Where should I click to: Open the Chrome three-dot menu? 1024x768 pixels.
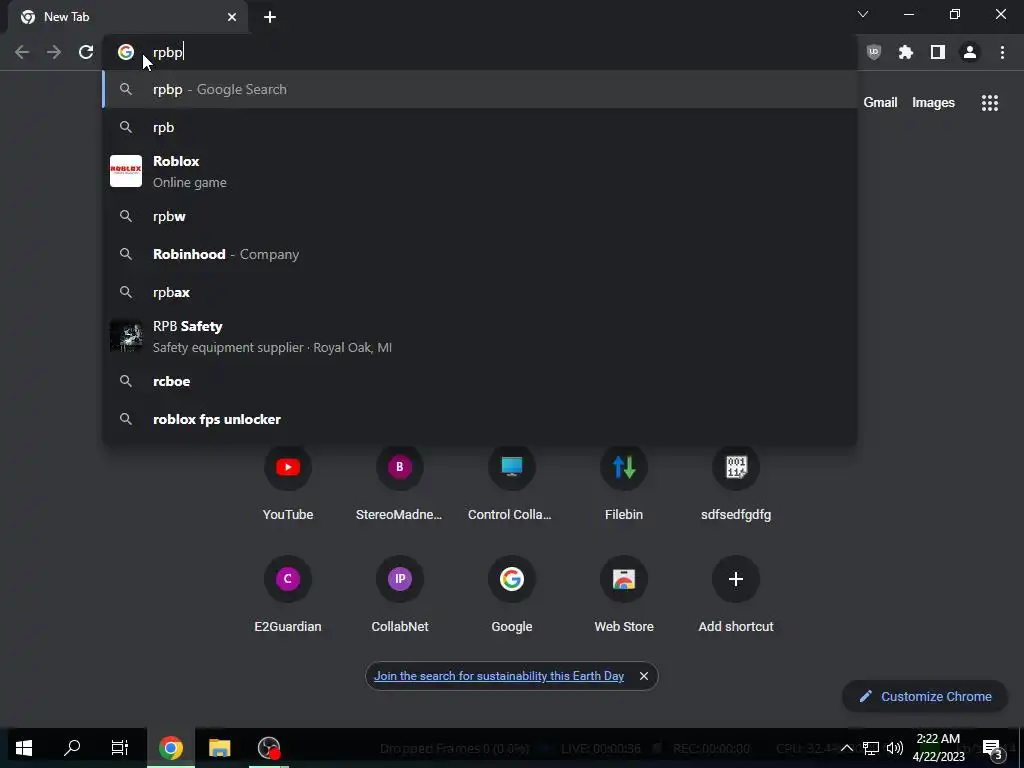coord(1002,52)
